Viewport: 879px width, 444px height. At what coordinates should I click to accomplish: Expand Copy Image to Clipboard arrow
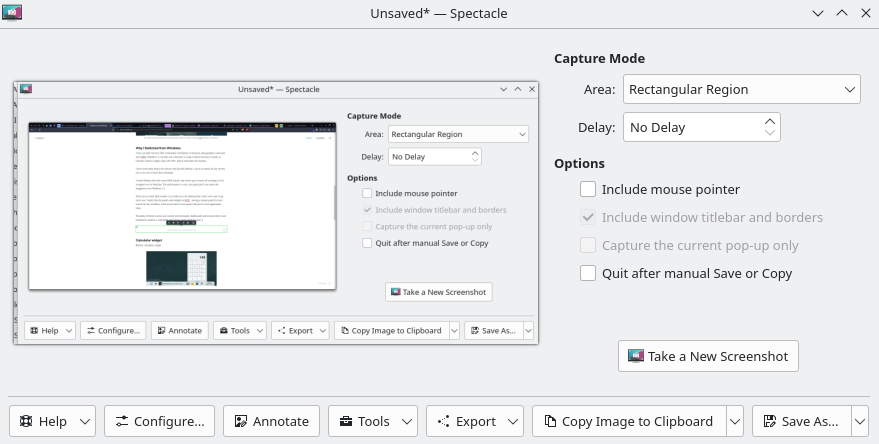click(x=735, y=421)
